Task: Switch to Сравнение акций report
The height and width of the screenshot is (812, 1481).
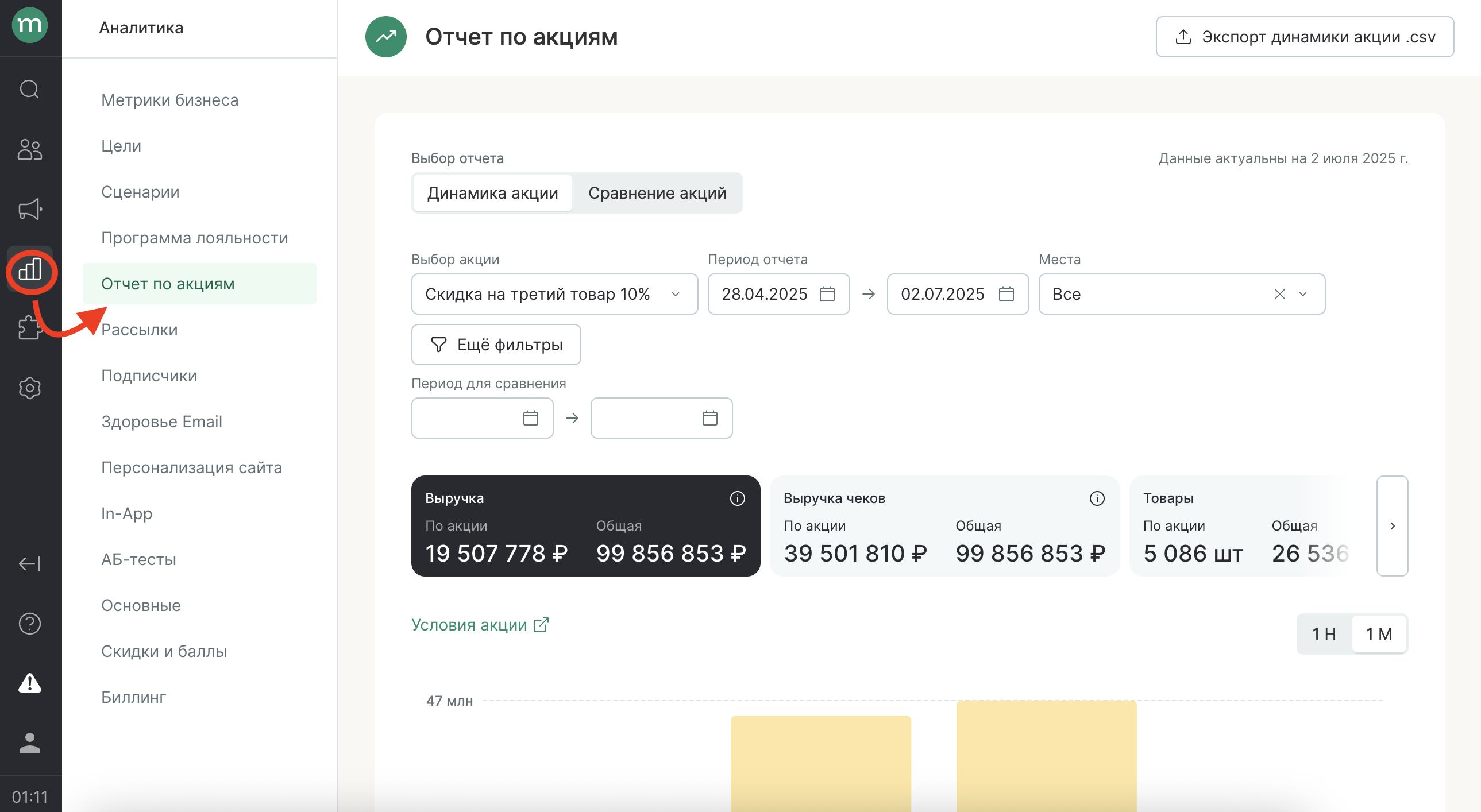Action: coord(657,193)
